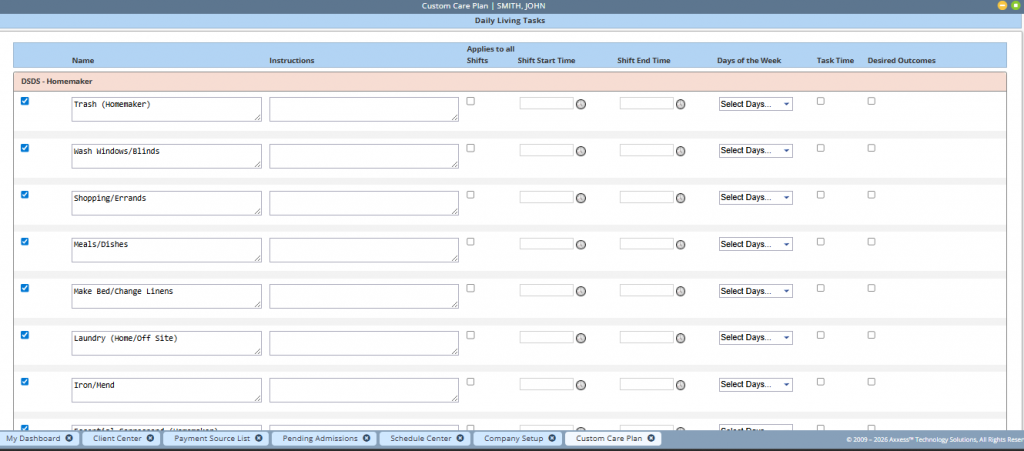Image resolution: width=1024 pixels, height=451 pixels.
Task: Check Task Time for Iron/Mend
Action: point(821,381)
